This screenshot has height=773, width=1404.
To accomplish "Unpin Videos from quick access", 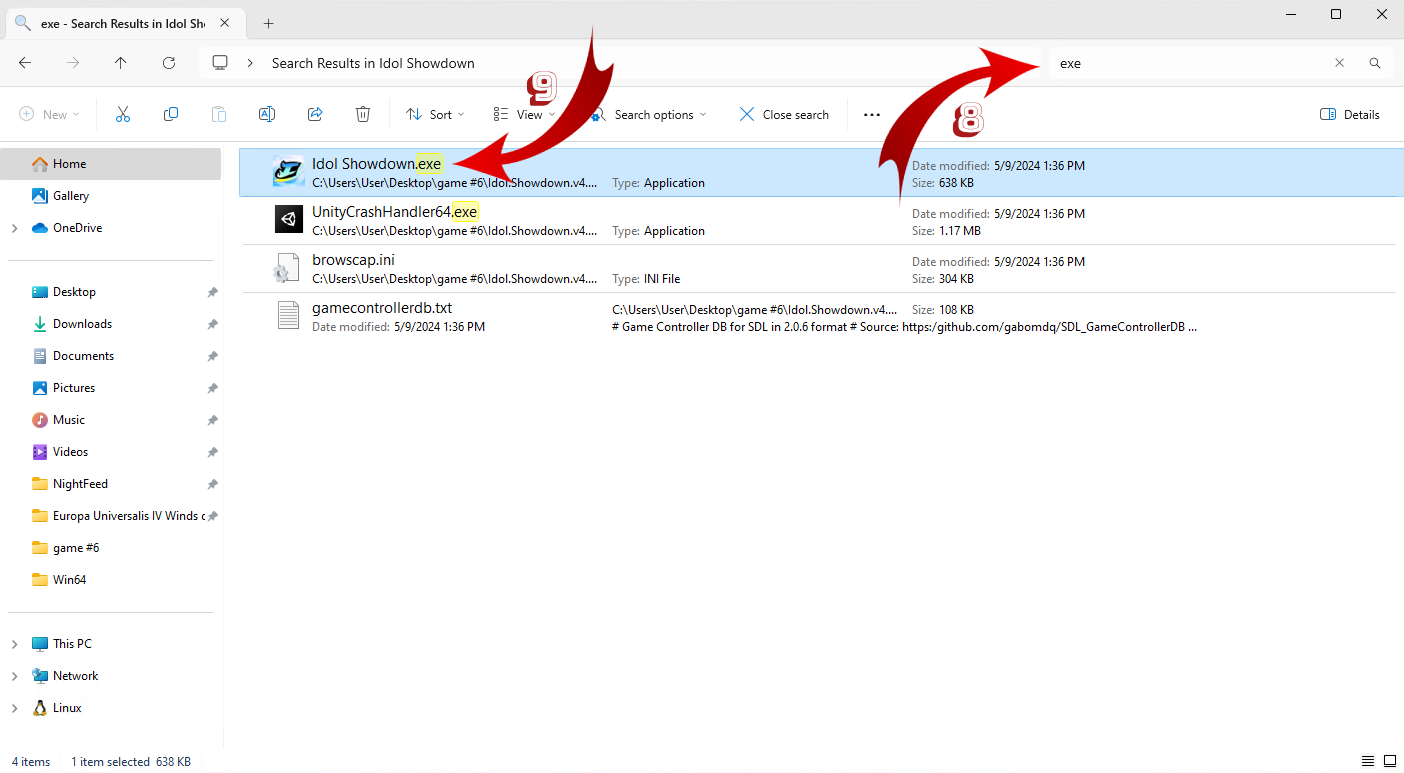I will tap(212, 452).
